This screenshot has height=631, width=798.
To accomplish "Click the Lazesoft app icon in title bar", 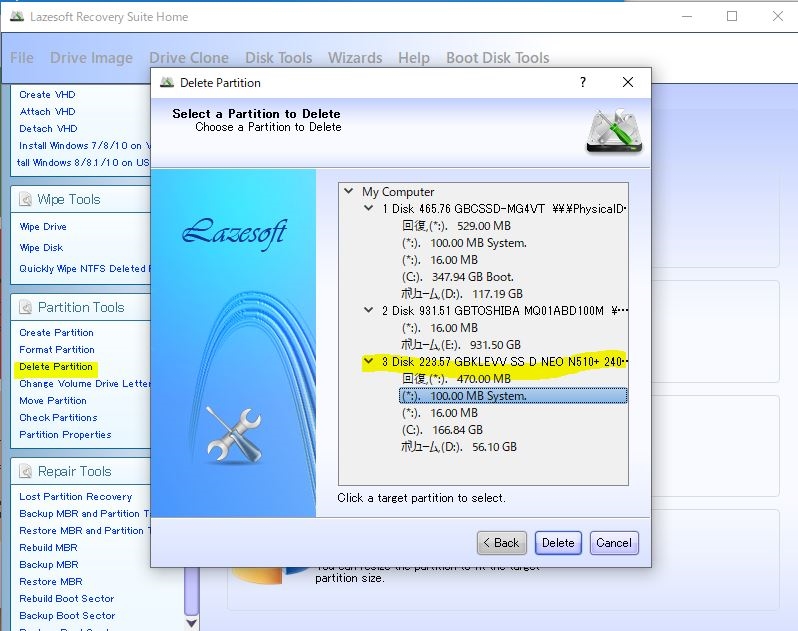I will click(17, 16).
